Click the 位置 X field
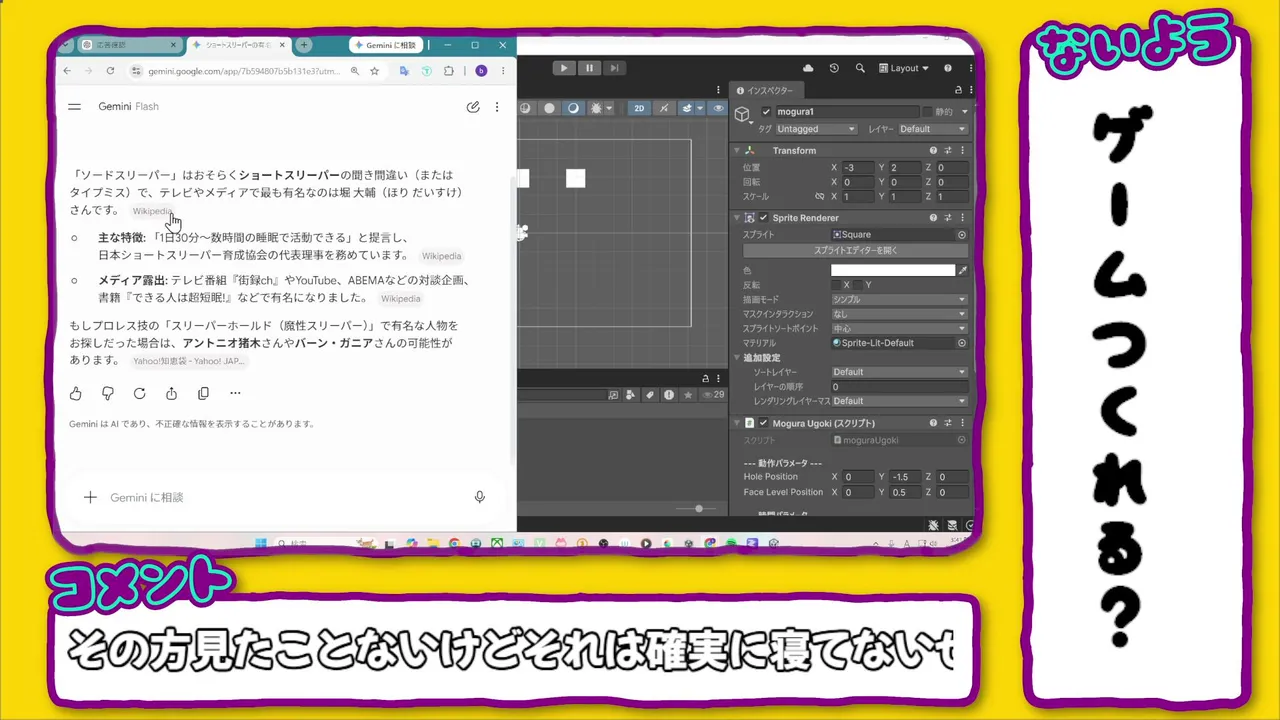 click(x=857, y=168)
